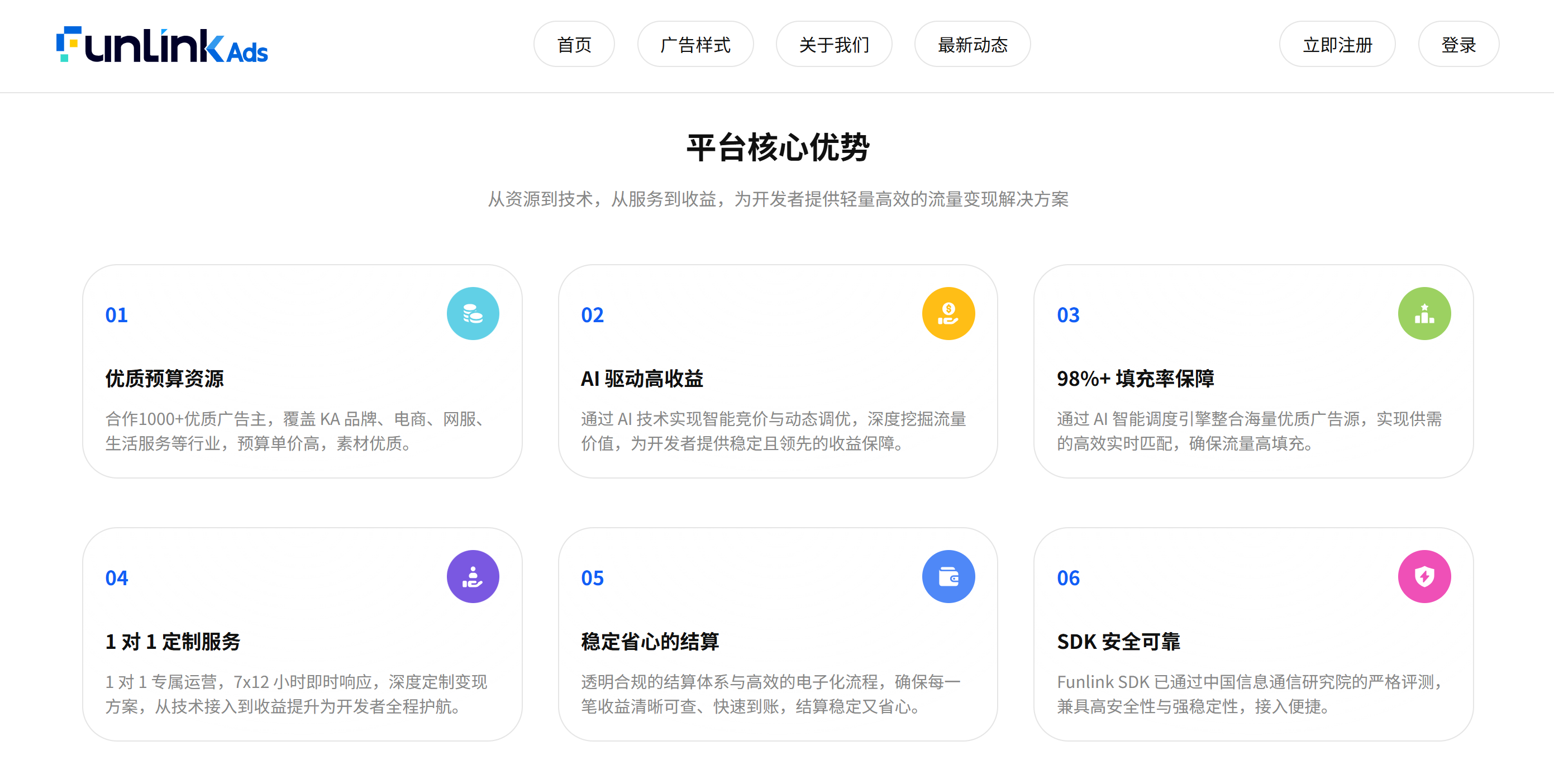Screen dimensions: 1554x784
Task: Click the Funlink Ads logo
Action: pos(161,45)
